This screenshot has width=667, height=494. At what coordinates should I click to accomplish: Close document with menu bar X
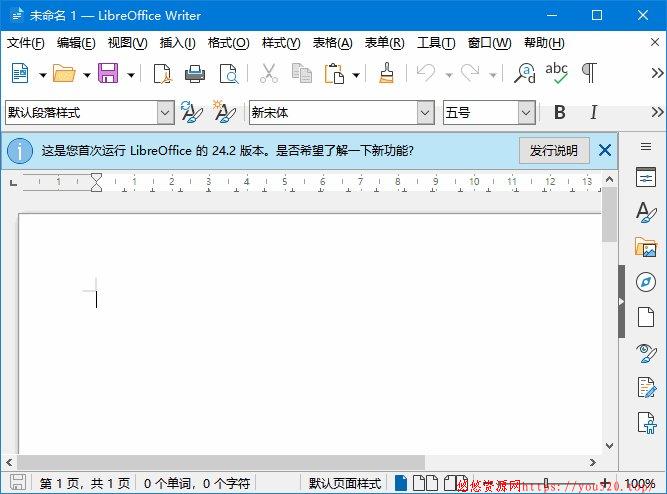[x=655, y=42]
